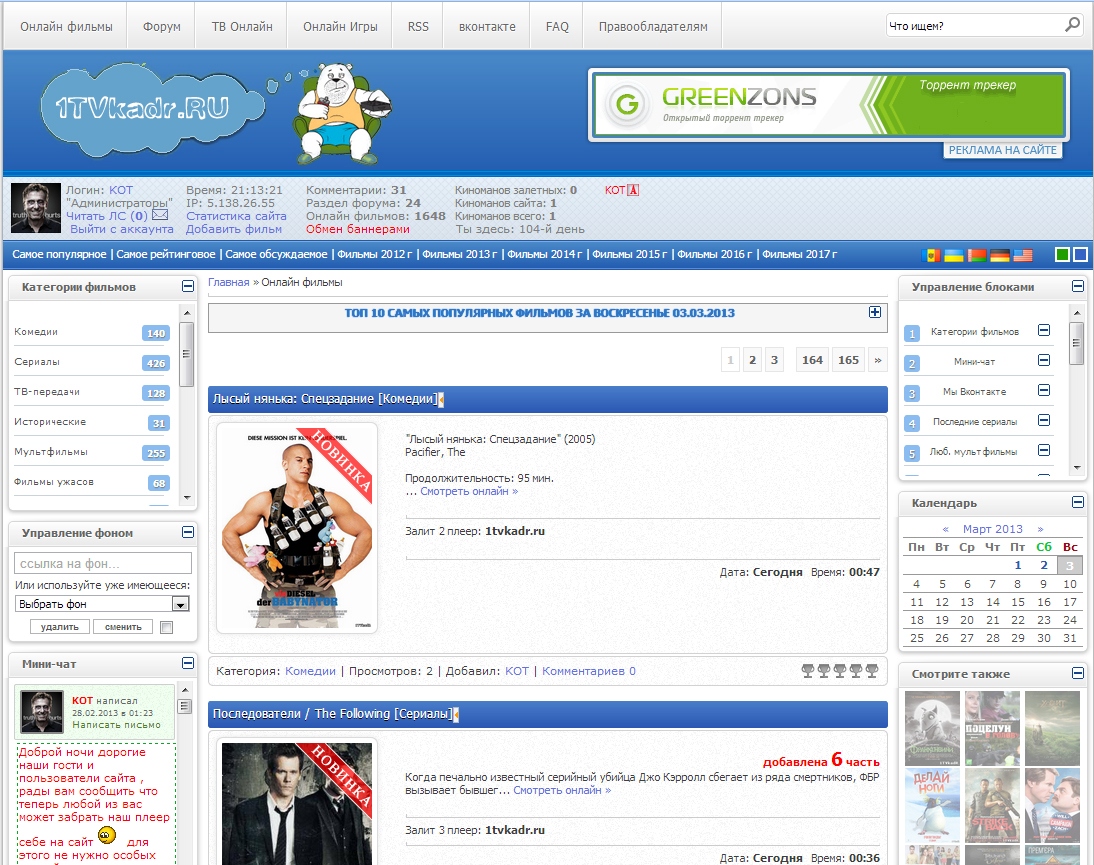Image resolution: width=1094 pixels, height=865 pixels.
Task: Choose the green color theme swatch
Action: pyautogui.click(x=1062, y=255)
